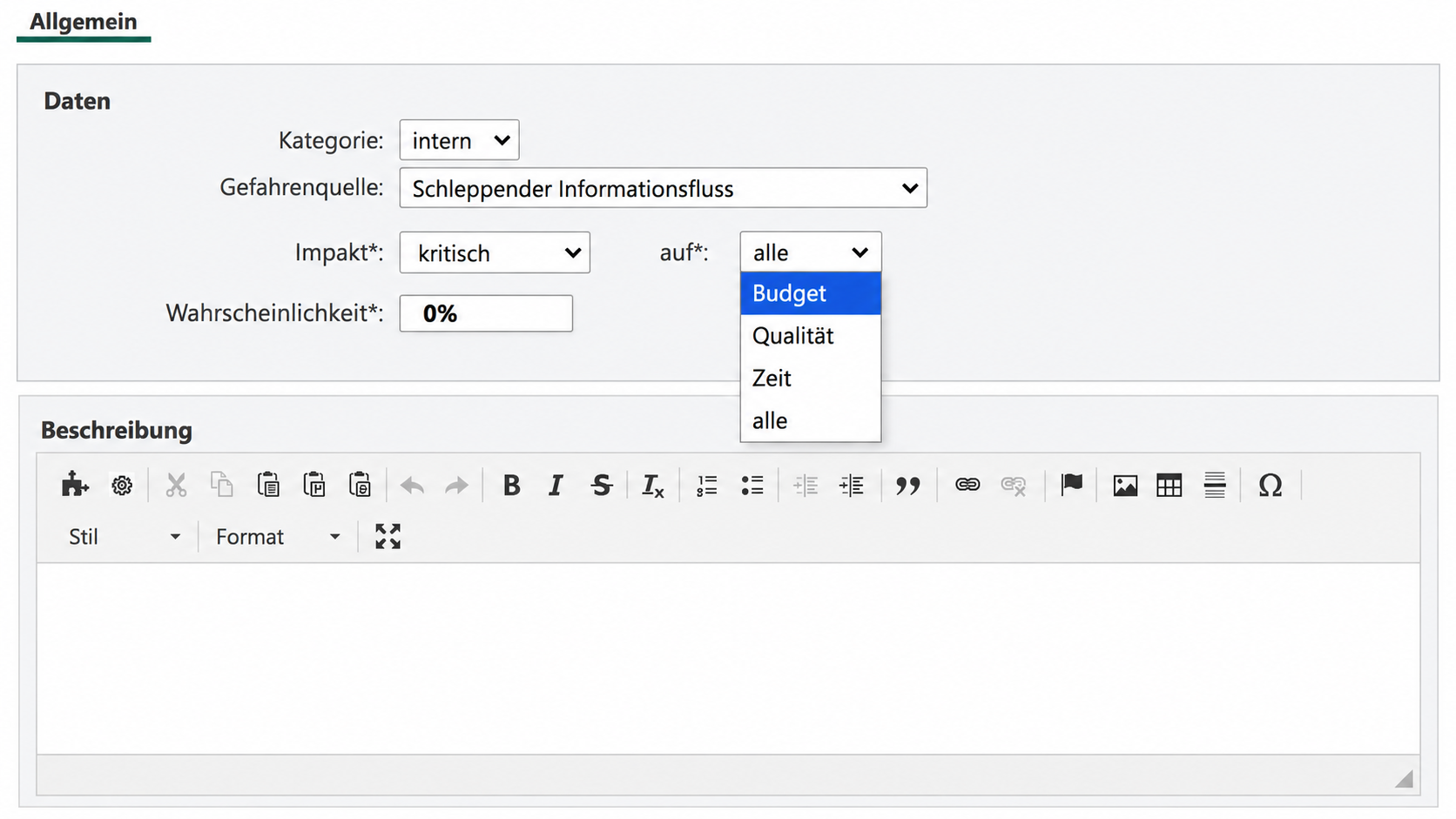Click the Cut scissors icon

(x=176, y=485)
